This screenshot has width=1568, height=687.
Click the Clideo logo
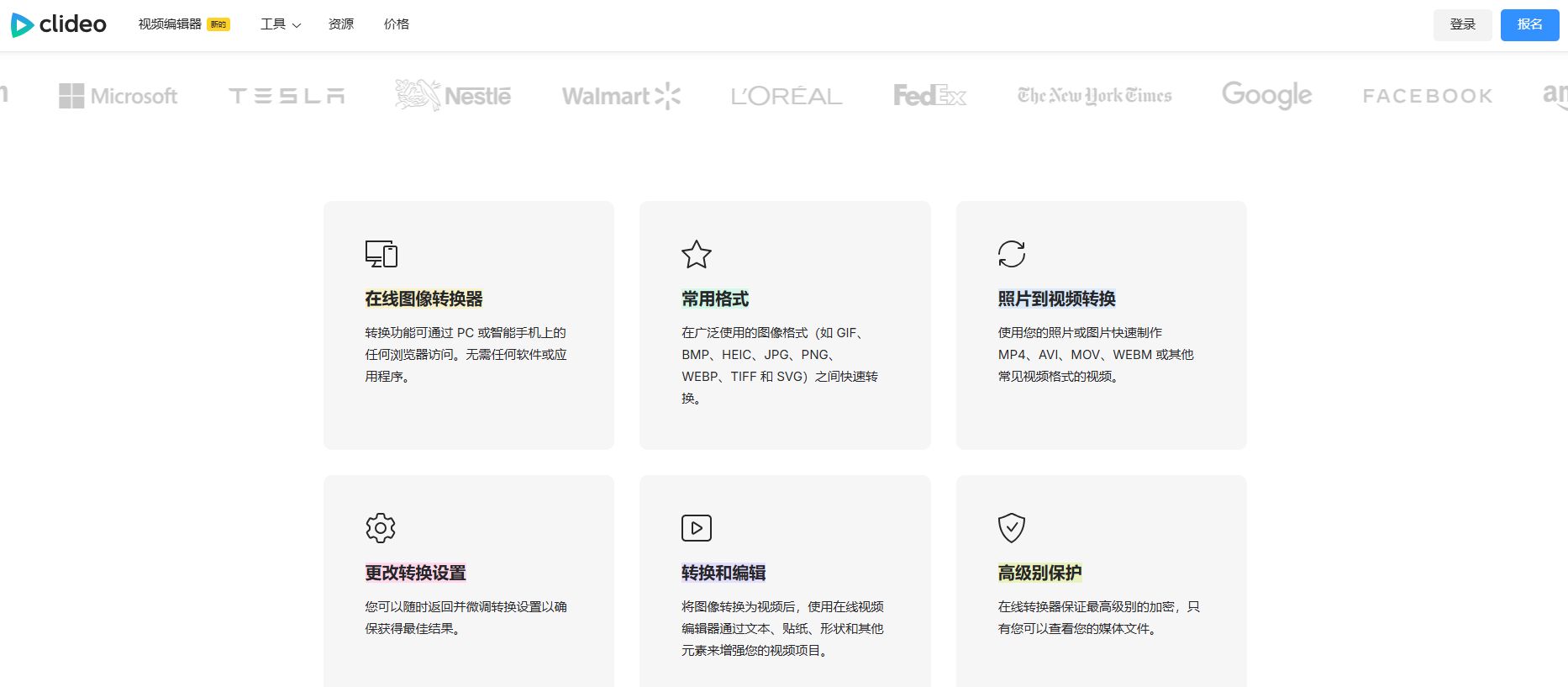(x=59, y=24)
